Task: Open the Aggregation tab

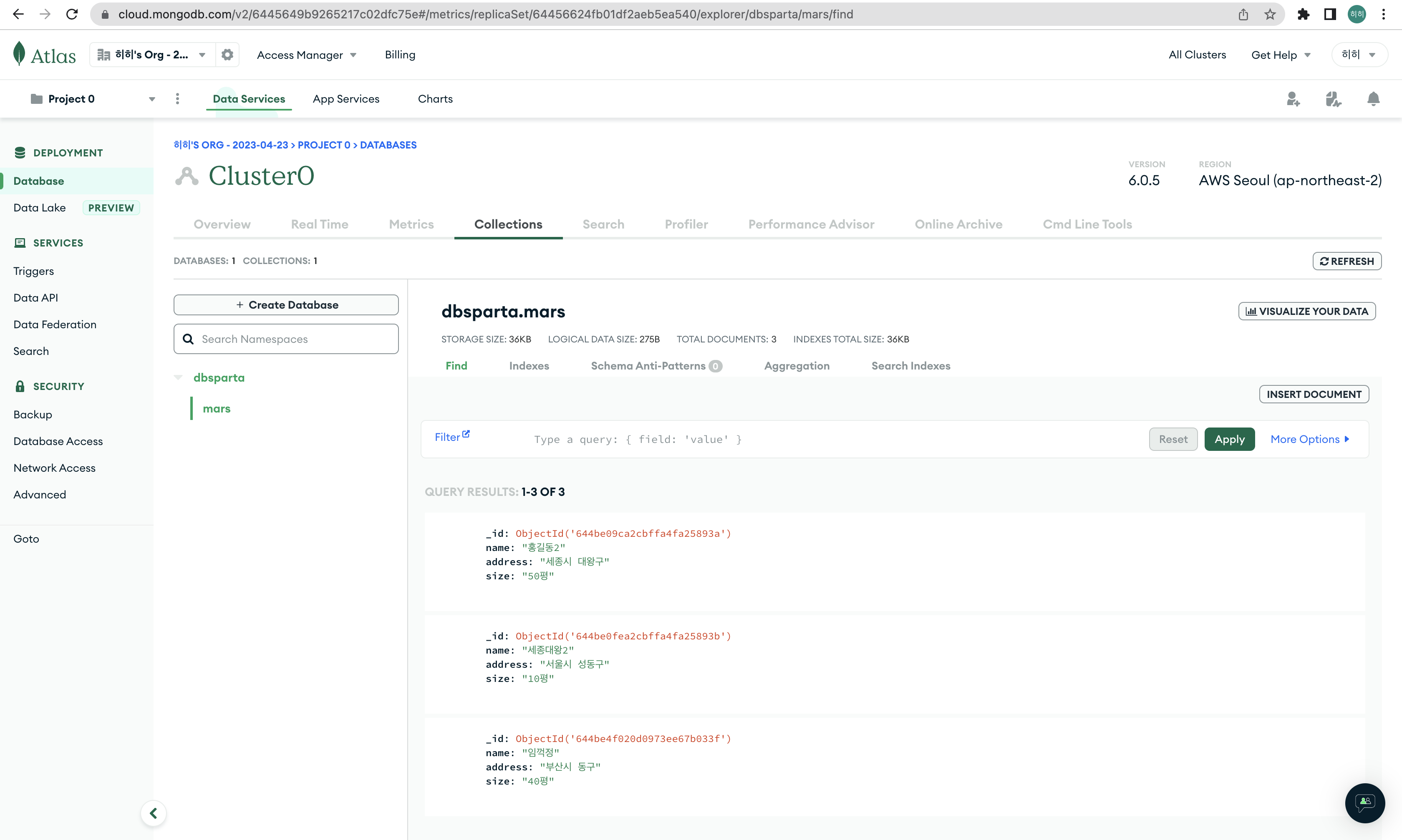Action: click(797, 366)
